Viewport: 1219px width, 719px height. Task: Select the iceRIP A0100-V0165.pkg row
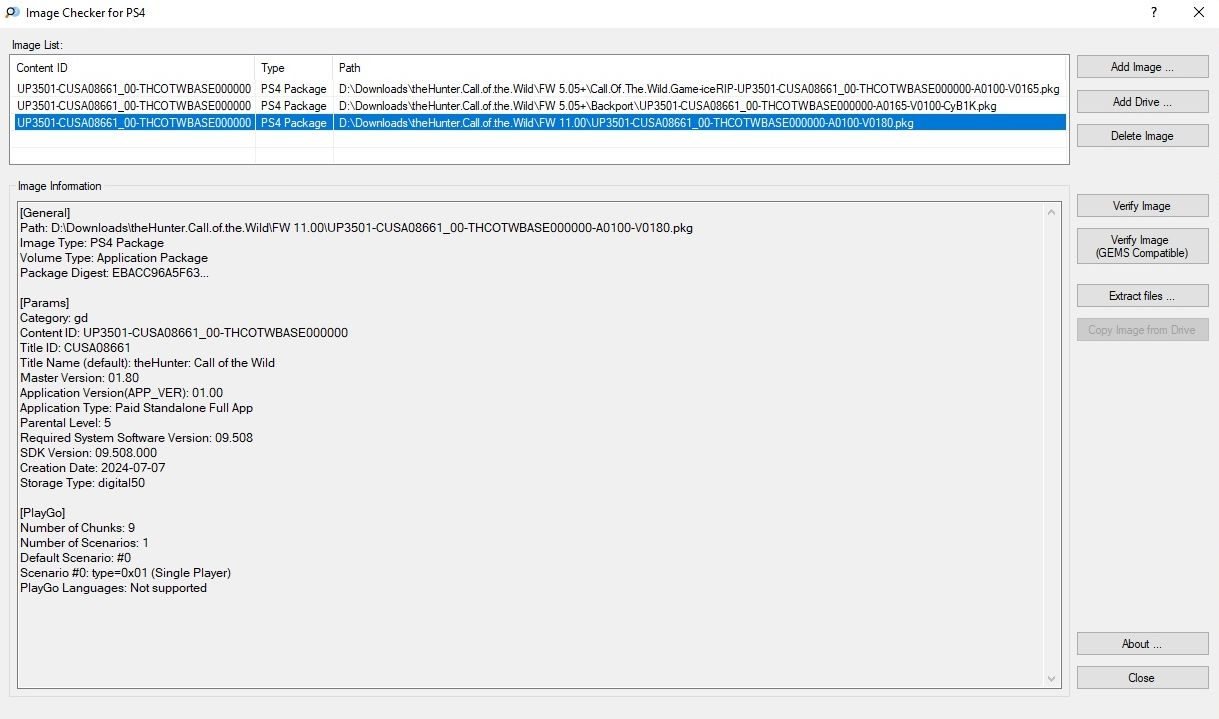[x=538, y=89]
